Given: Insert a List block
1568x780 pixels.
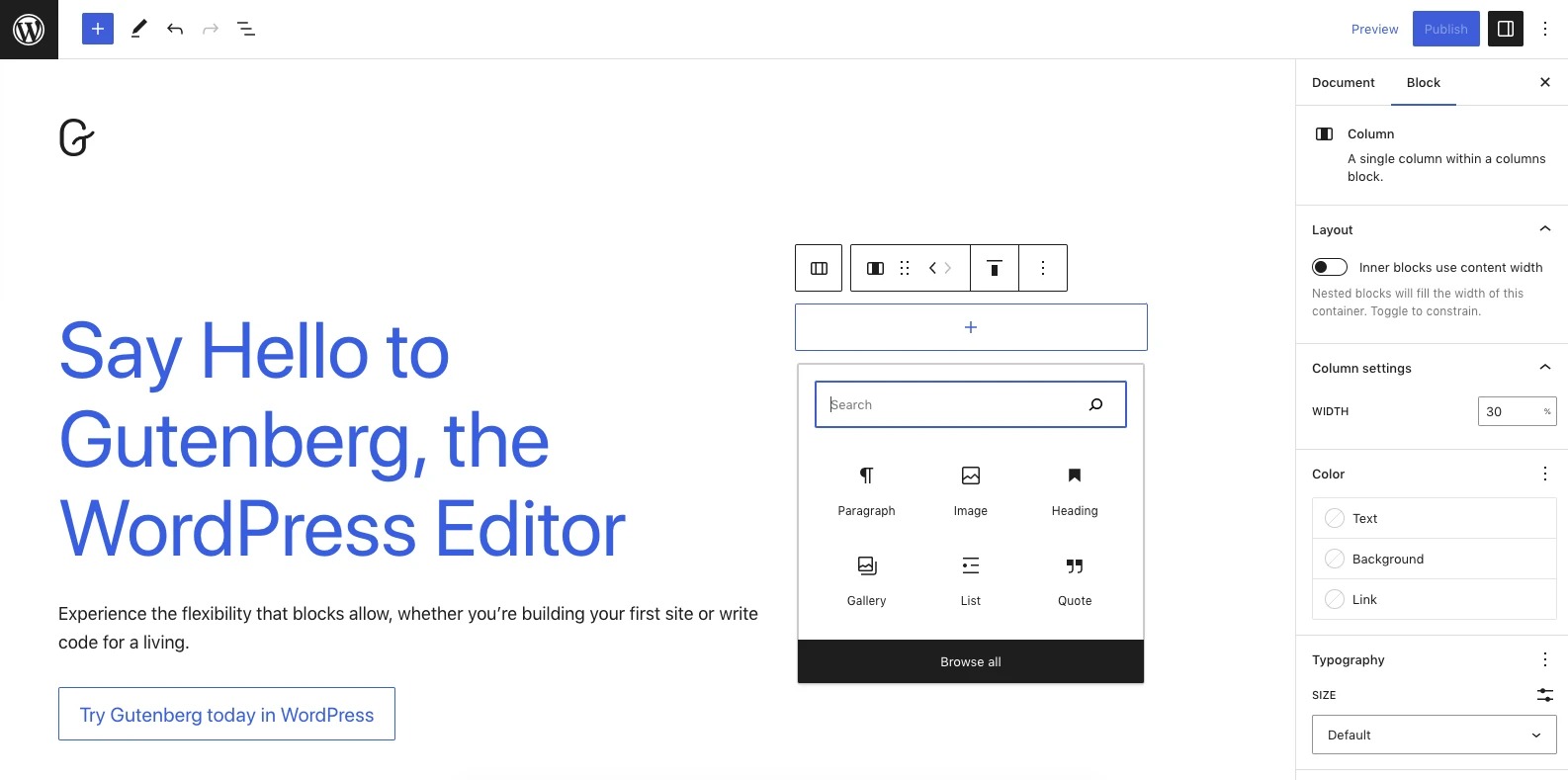Looking at the screenshot, I should (971, 580).
